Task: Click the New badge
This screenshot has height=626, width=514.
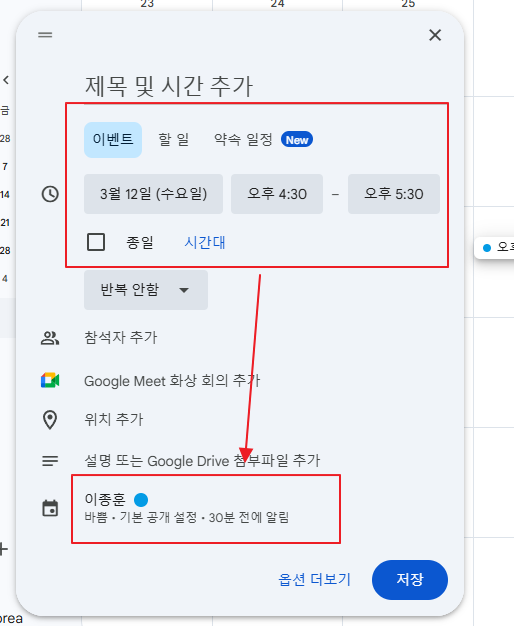Action: [297, 140]
